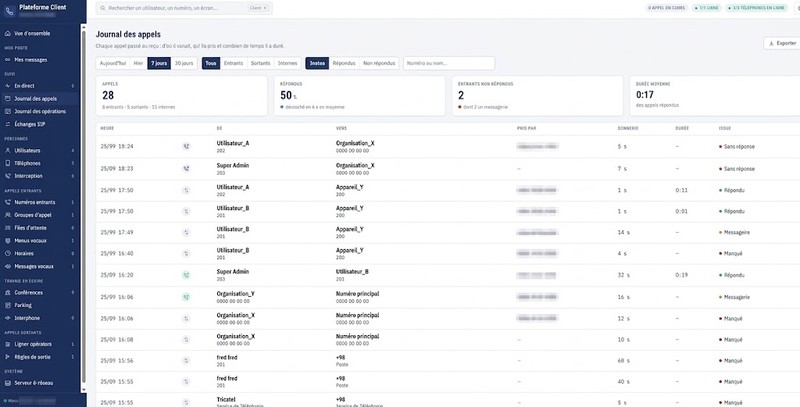The width and height of the screenshot is (800, 407).
Task: Open Journal des appels menu item
Action: click(40, 99)
